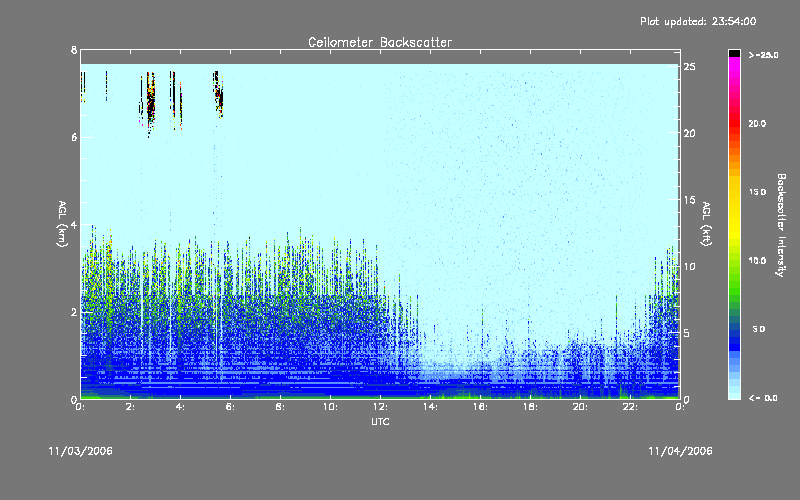The height and width of the screenshot is (500, 800).
Task: Click the '2:' hour label on UTC axis
Action: [x=131, y=407]
